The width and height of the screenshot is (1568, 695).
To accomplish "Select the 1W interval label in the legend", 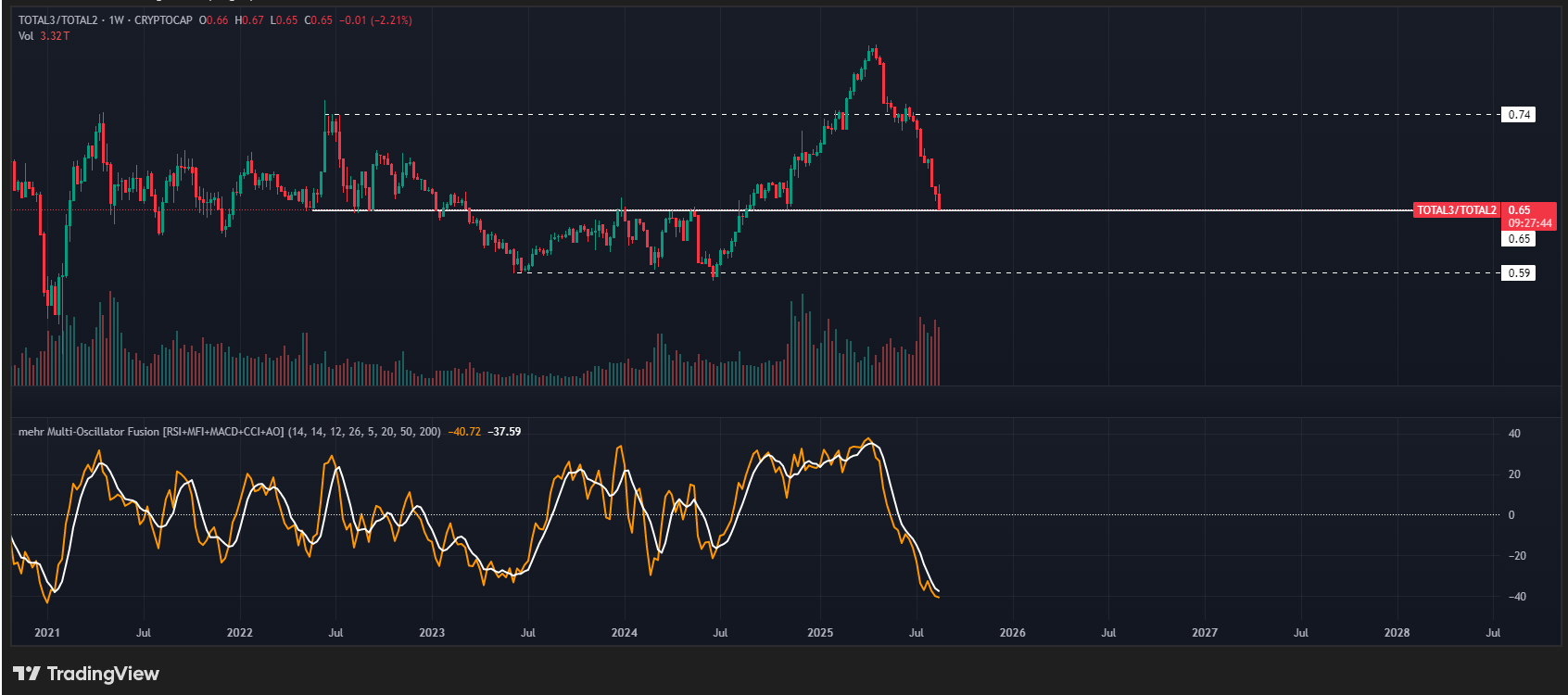I will pyautogui.click(x=116, y=20).
